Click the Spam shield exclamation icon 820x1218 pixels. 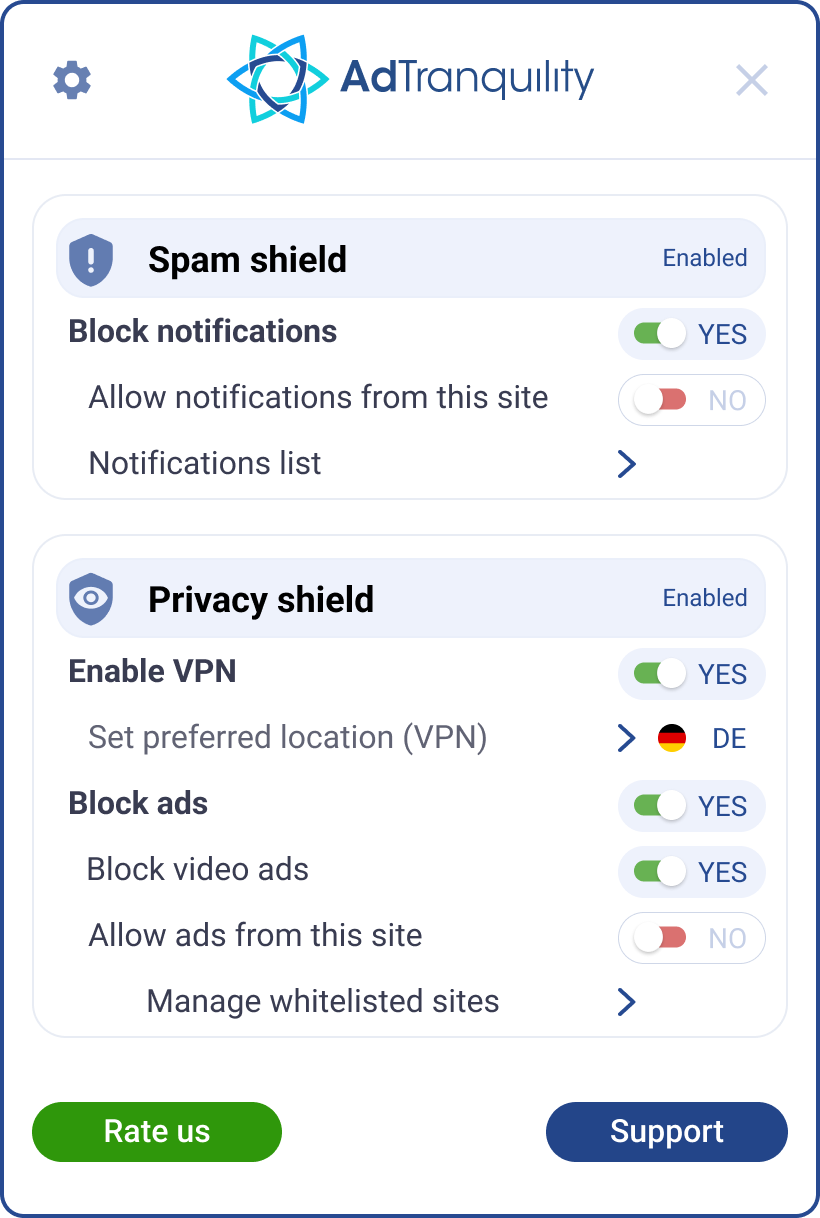(x=91, y=260)
